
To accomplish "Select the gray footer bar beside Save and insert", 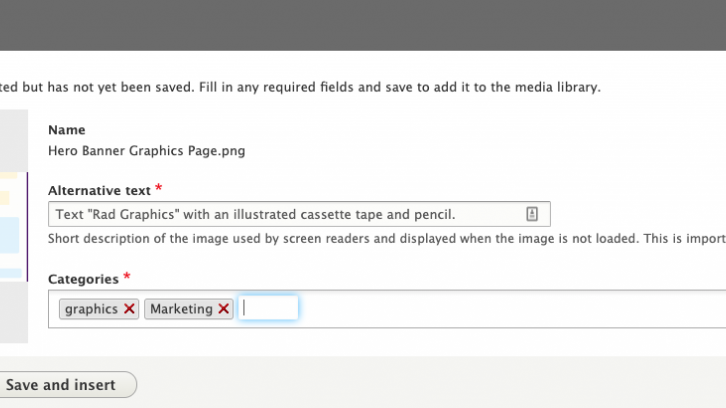I will (431, 383).
